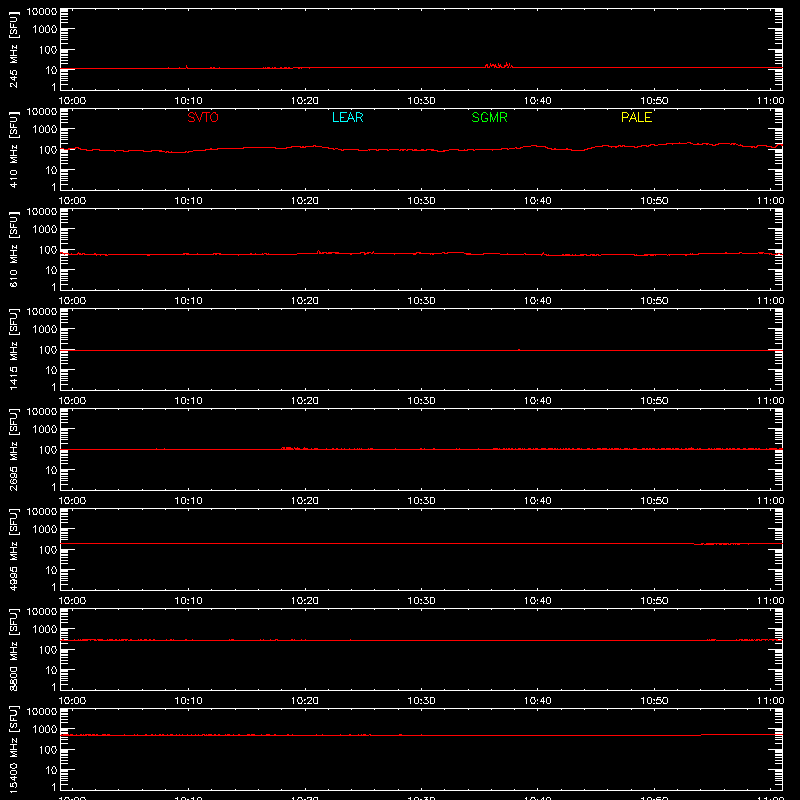
Task: Select the 245 MHz [SFU] axis label
Action: [14, 49]
